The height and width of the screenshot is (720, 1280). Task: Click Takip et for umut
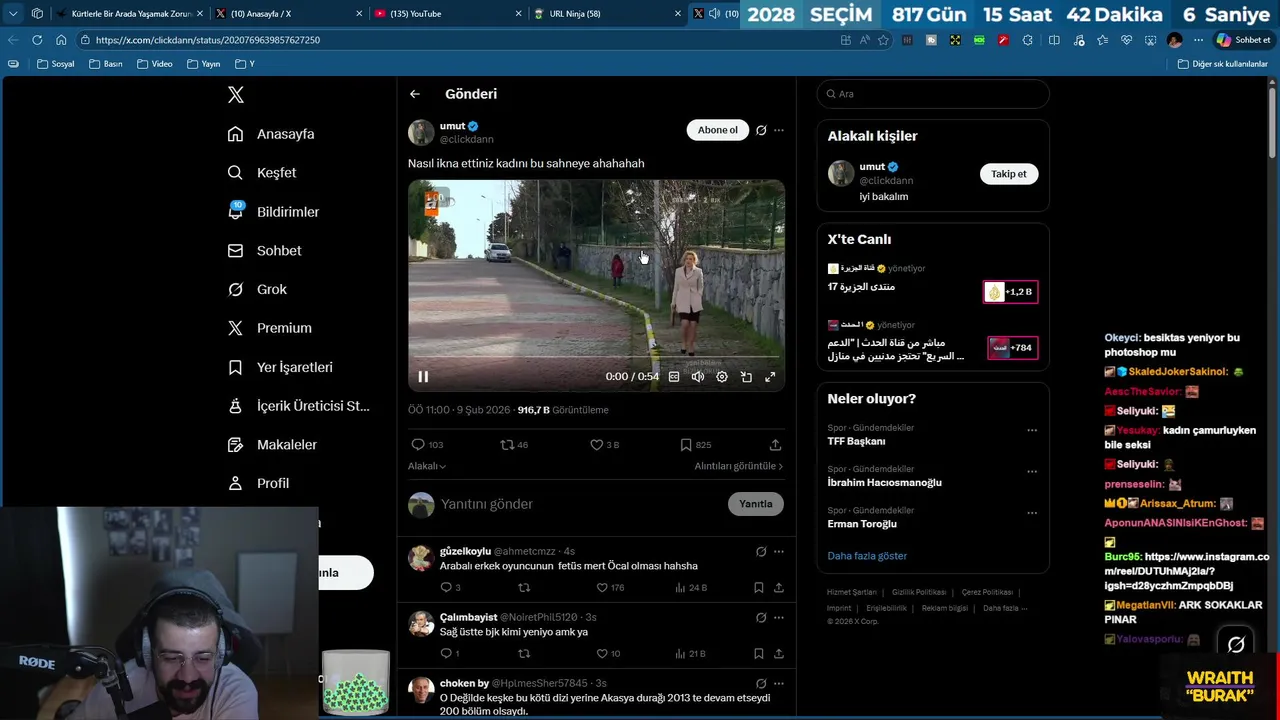1008,174
